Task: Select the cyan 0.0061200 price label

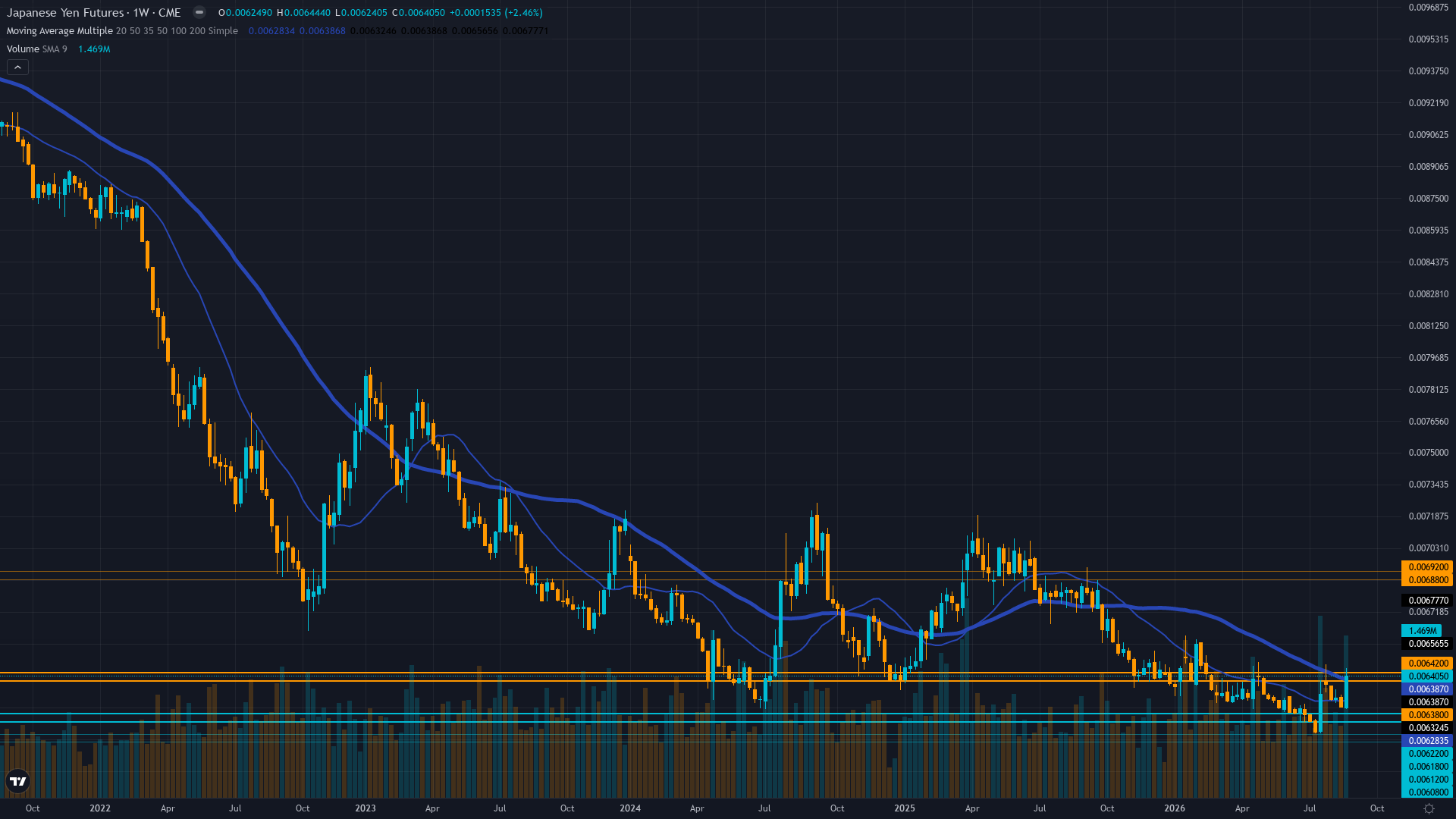Action: 1426,780
